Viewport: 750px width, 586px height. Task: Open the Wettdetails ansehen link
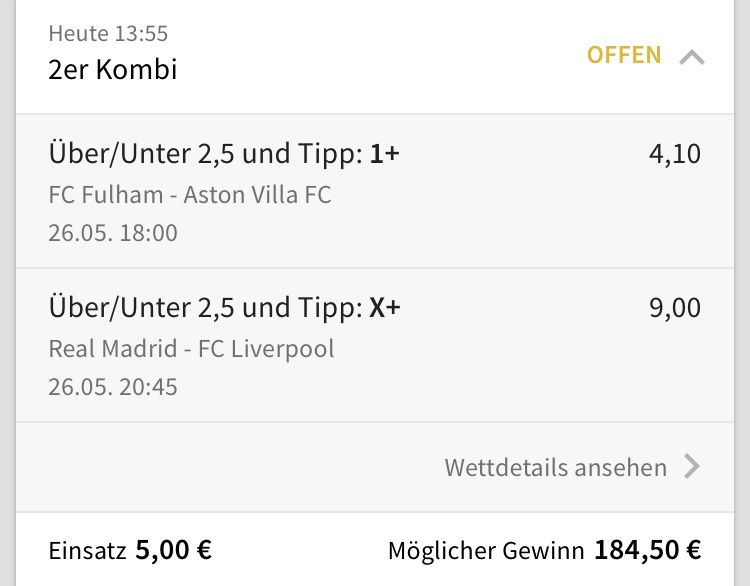pyautogui.click(x=555, y=467)
